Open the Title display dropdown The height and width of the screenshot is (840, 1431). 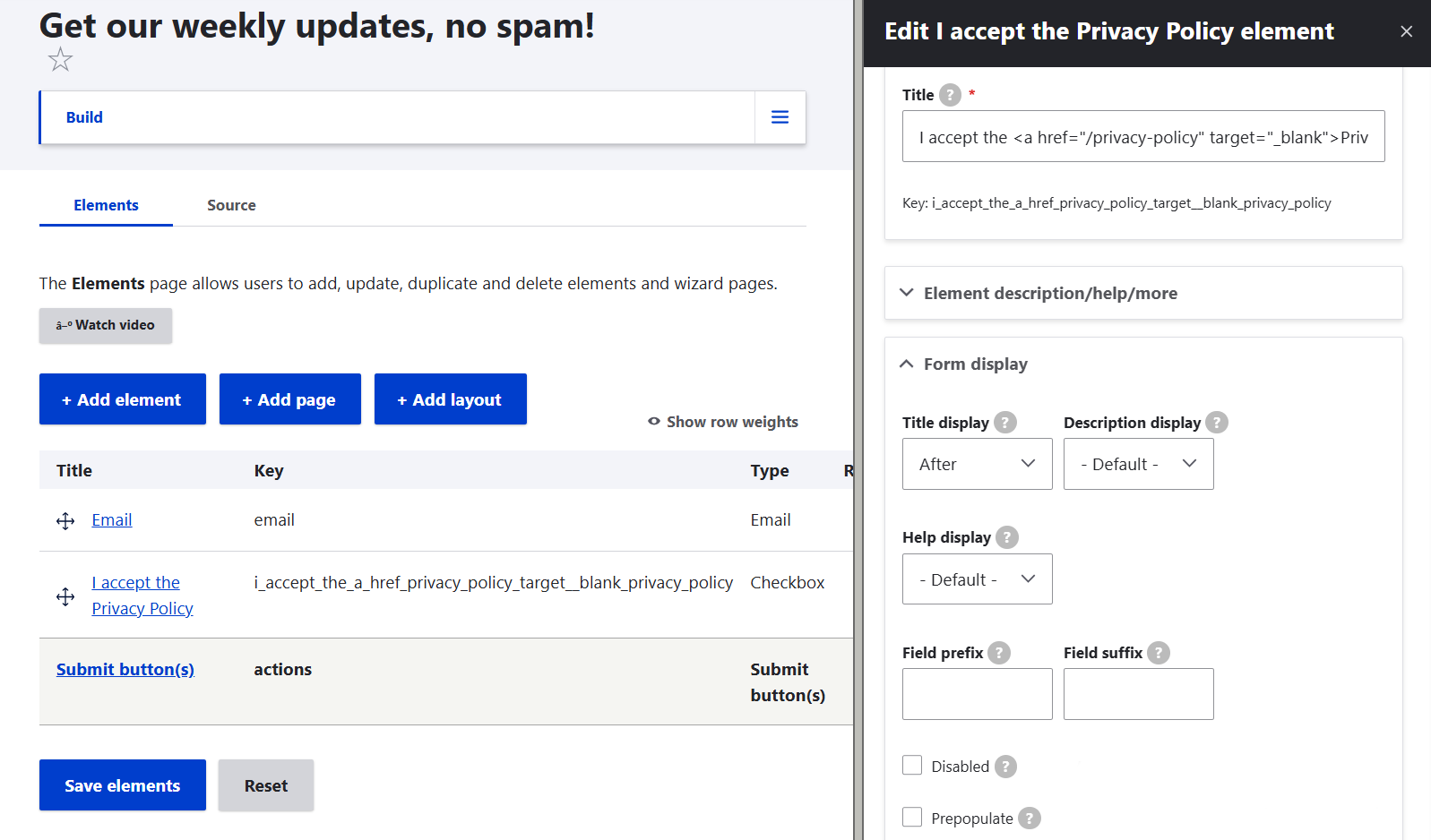977,464
